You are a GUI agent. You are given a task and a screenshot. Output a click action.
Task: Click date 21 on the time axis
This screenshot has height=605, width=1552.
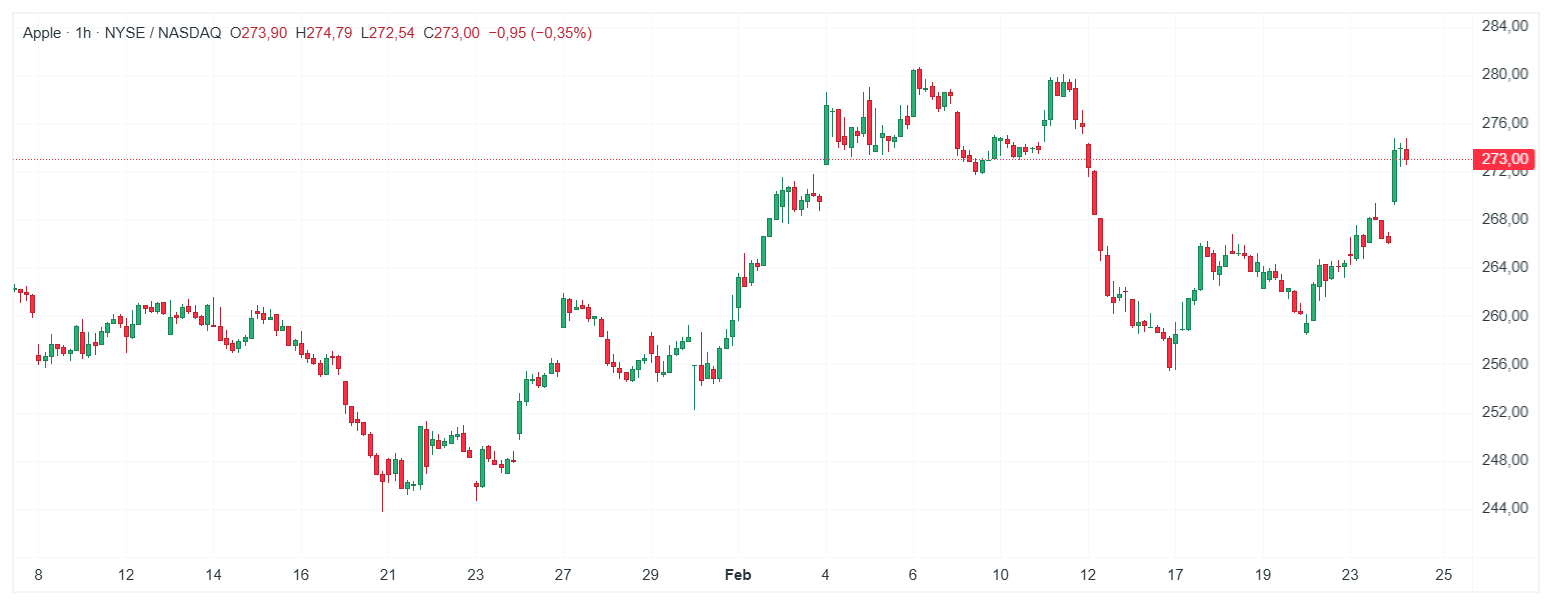tap(388, 575)
